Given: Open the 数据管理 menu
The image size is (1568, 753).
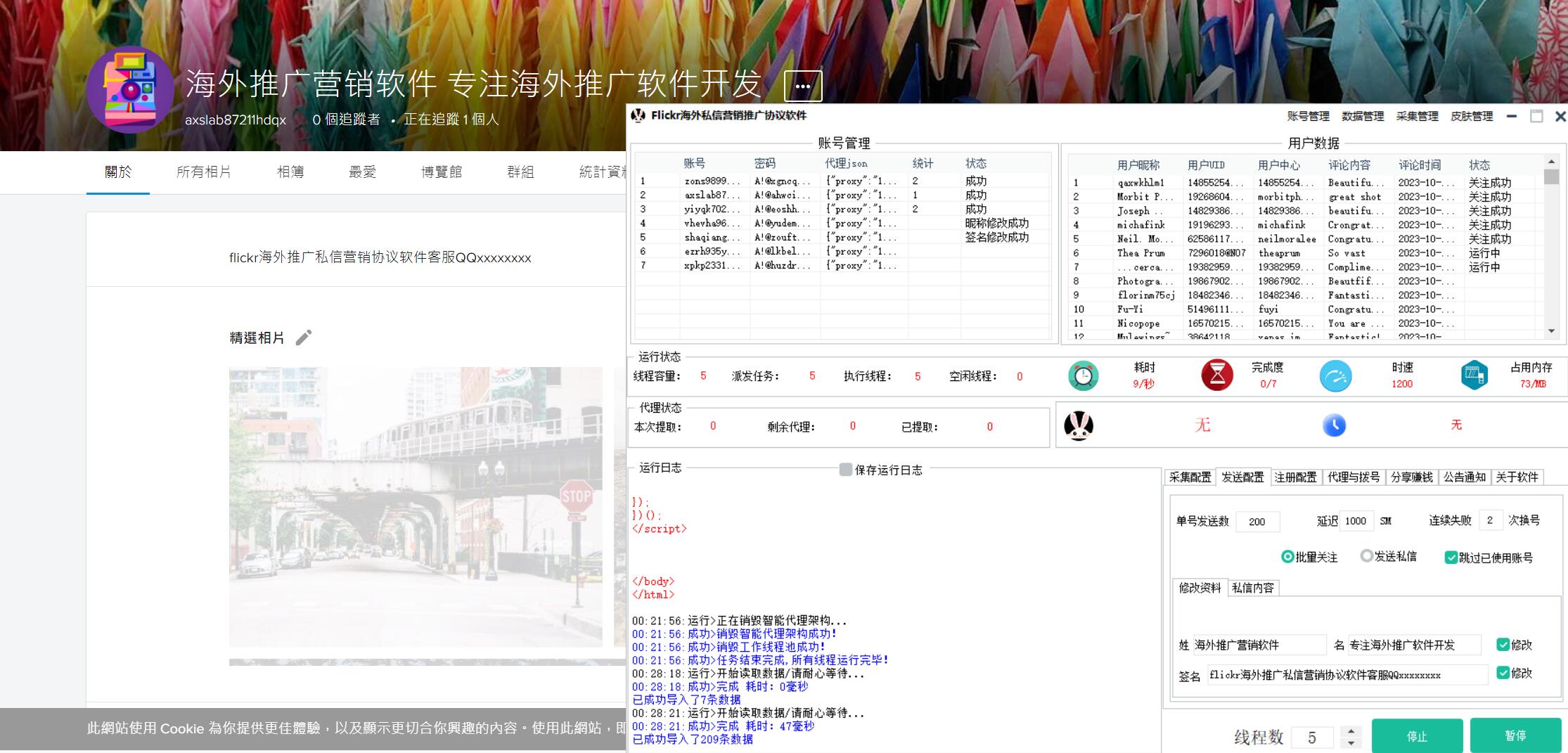Looking at the screenshot, I should coord(1363,116).
